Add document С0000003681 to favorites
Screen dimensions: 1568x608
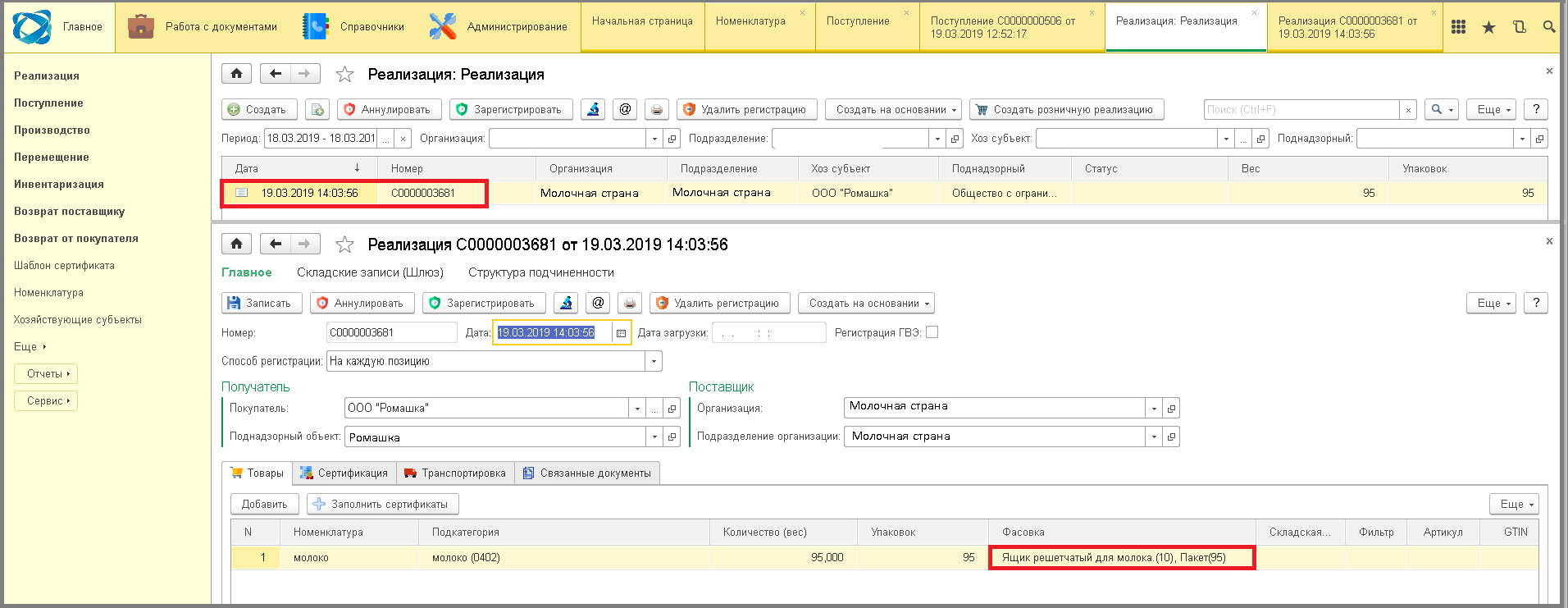tap(344, 245)
